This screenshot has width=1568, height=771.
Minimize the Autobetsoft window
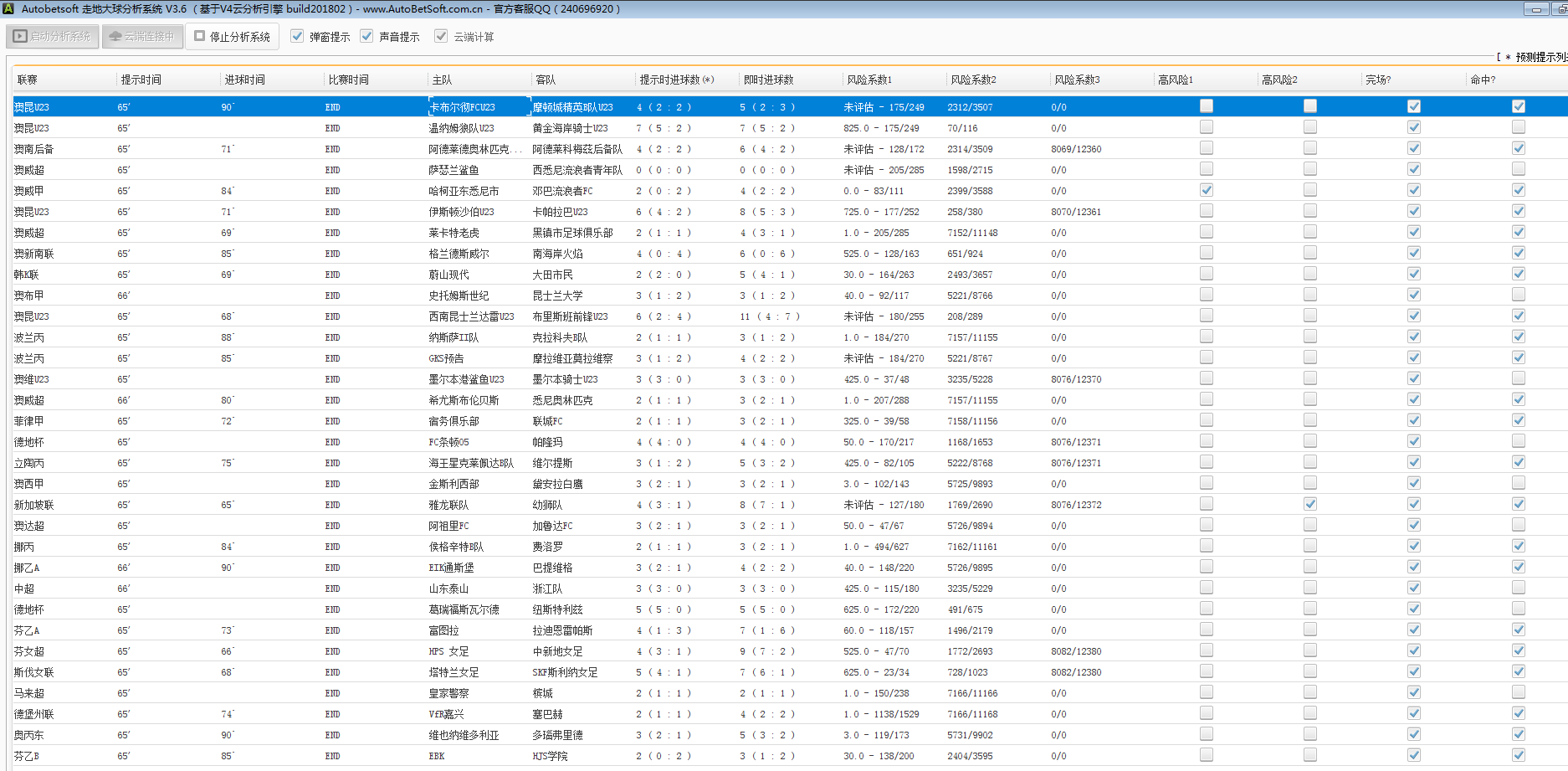coord(1535,9)
